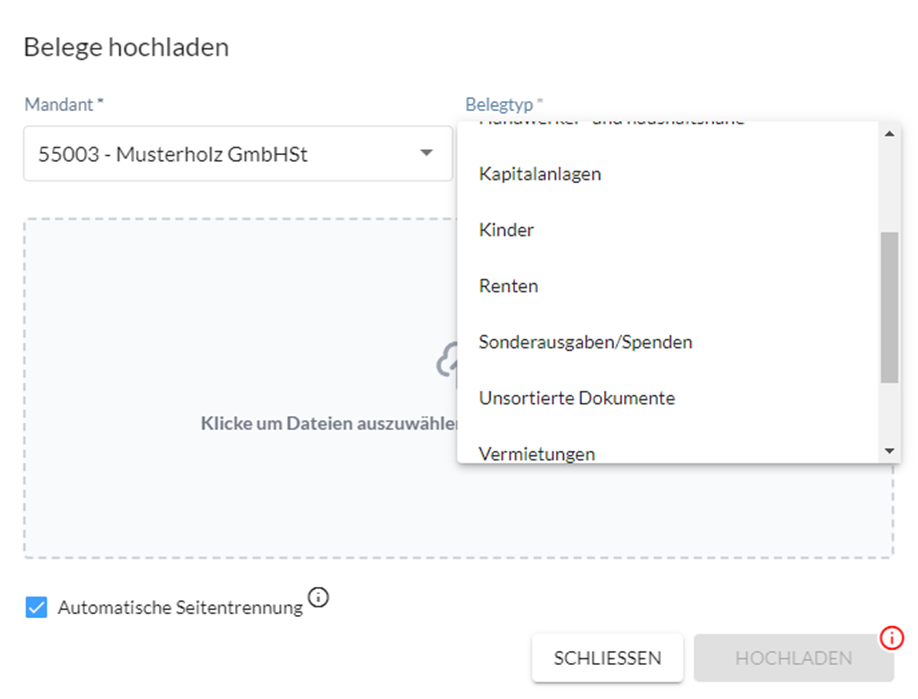Screen dimensions: 918x699
Task: Open the Mandant combo box showing 55003 - Musterholz GmbHSt
Action: [x=238, y=153]
